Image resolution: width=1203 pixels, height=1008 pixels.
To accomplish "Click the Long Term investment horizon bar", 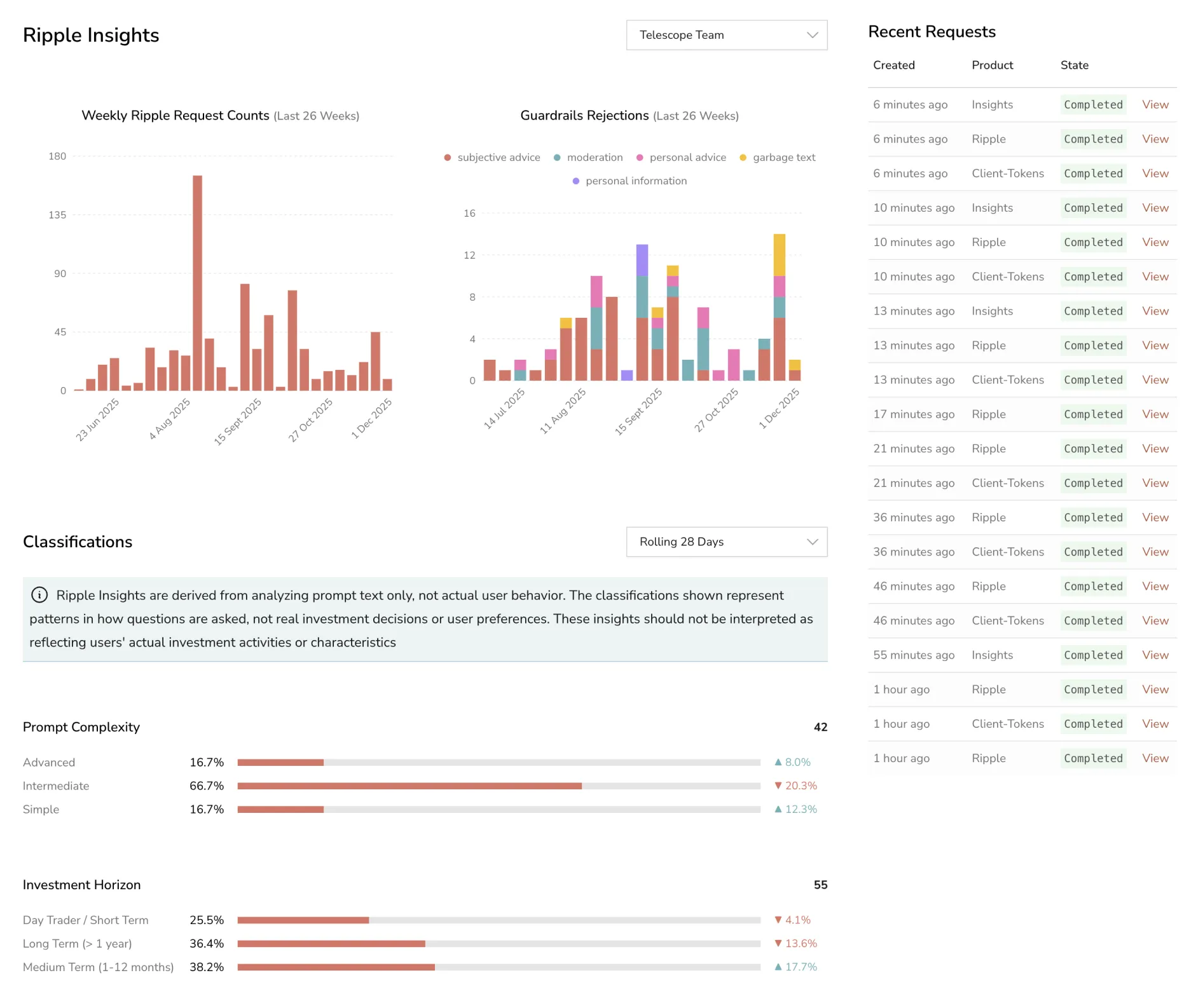I will pyautogui.click(x=331, y=943).
